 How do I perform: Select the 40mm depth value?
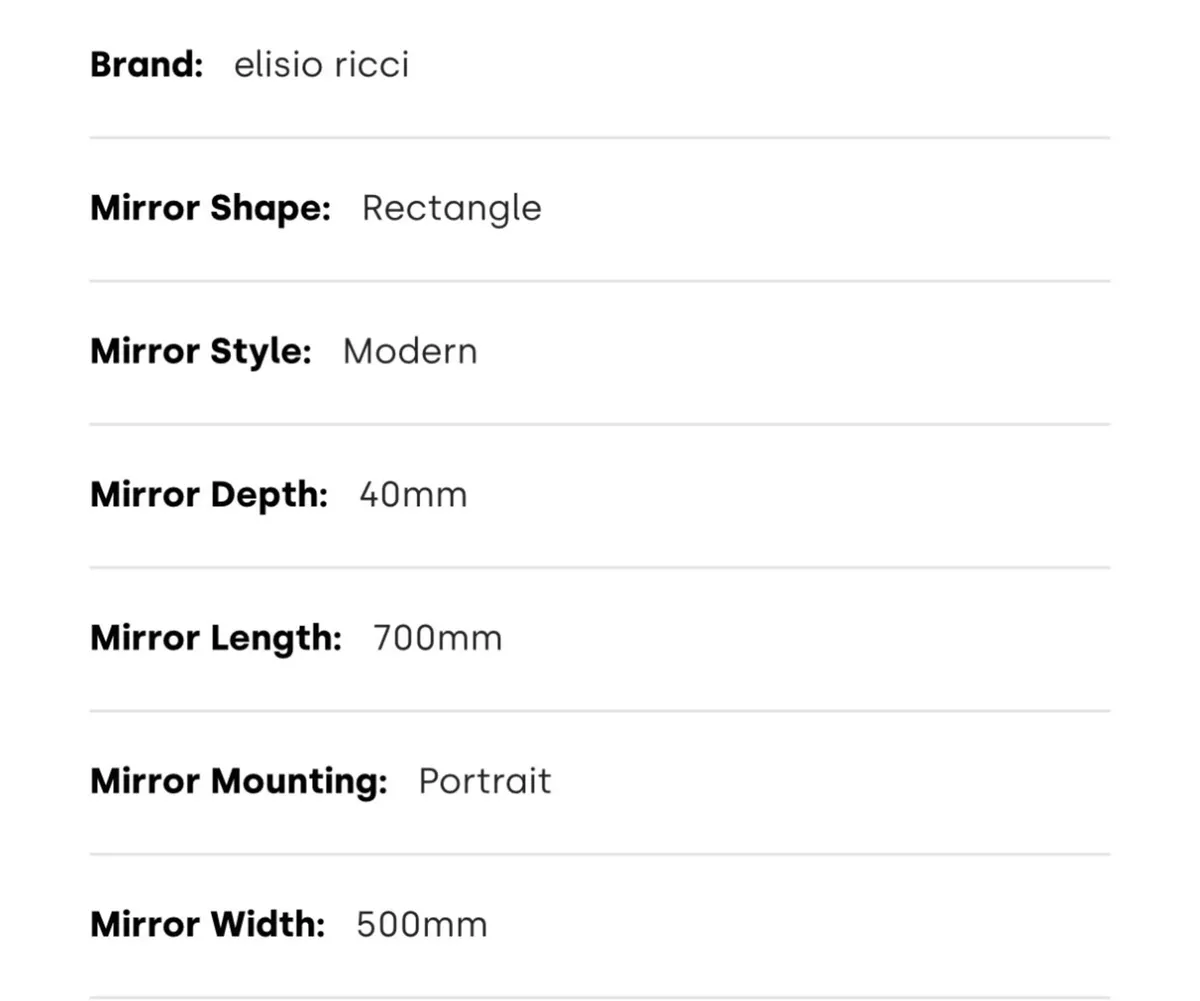pos(413,494)
